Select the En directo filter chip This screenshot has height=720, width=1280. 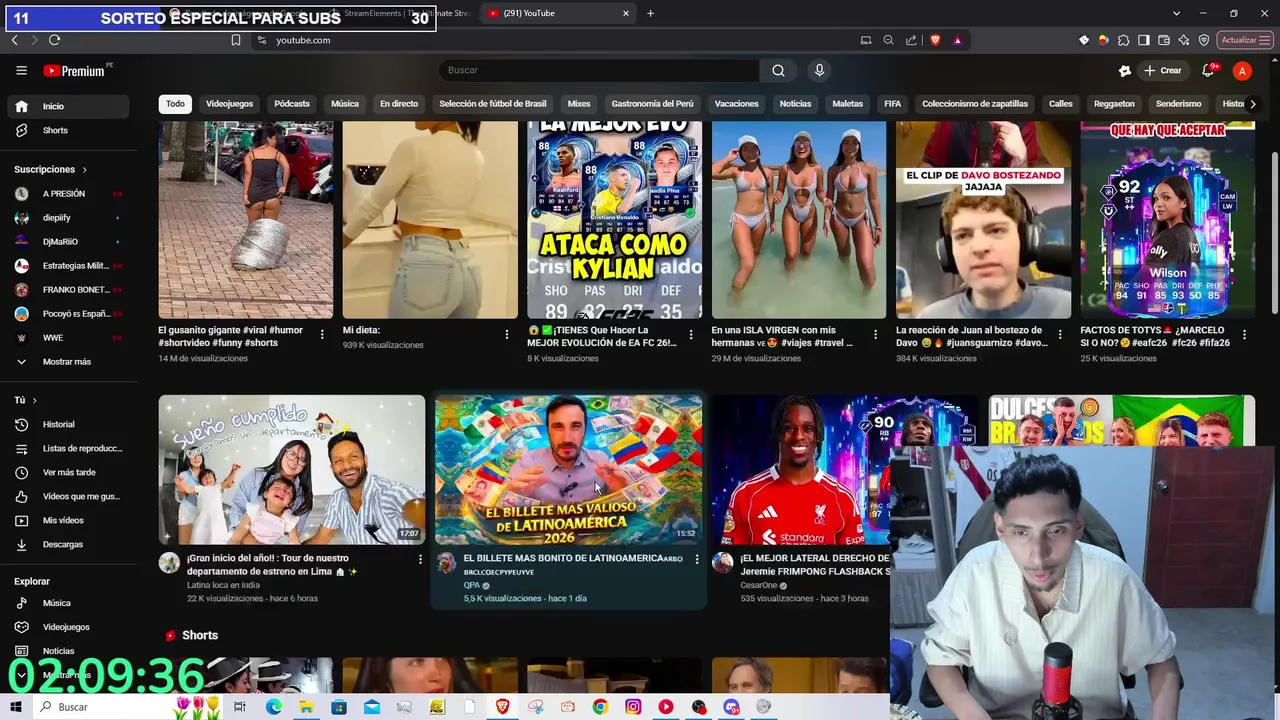399,104
